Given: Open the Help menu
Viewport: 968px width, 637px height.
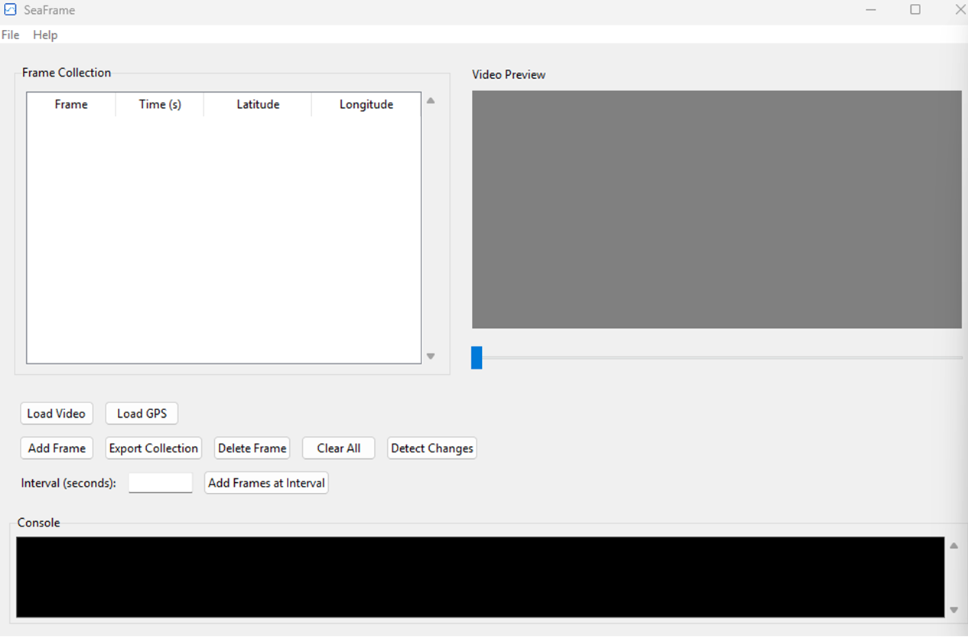Looking at the screenshot, I should coord(45,35).
